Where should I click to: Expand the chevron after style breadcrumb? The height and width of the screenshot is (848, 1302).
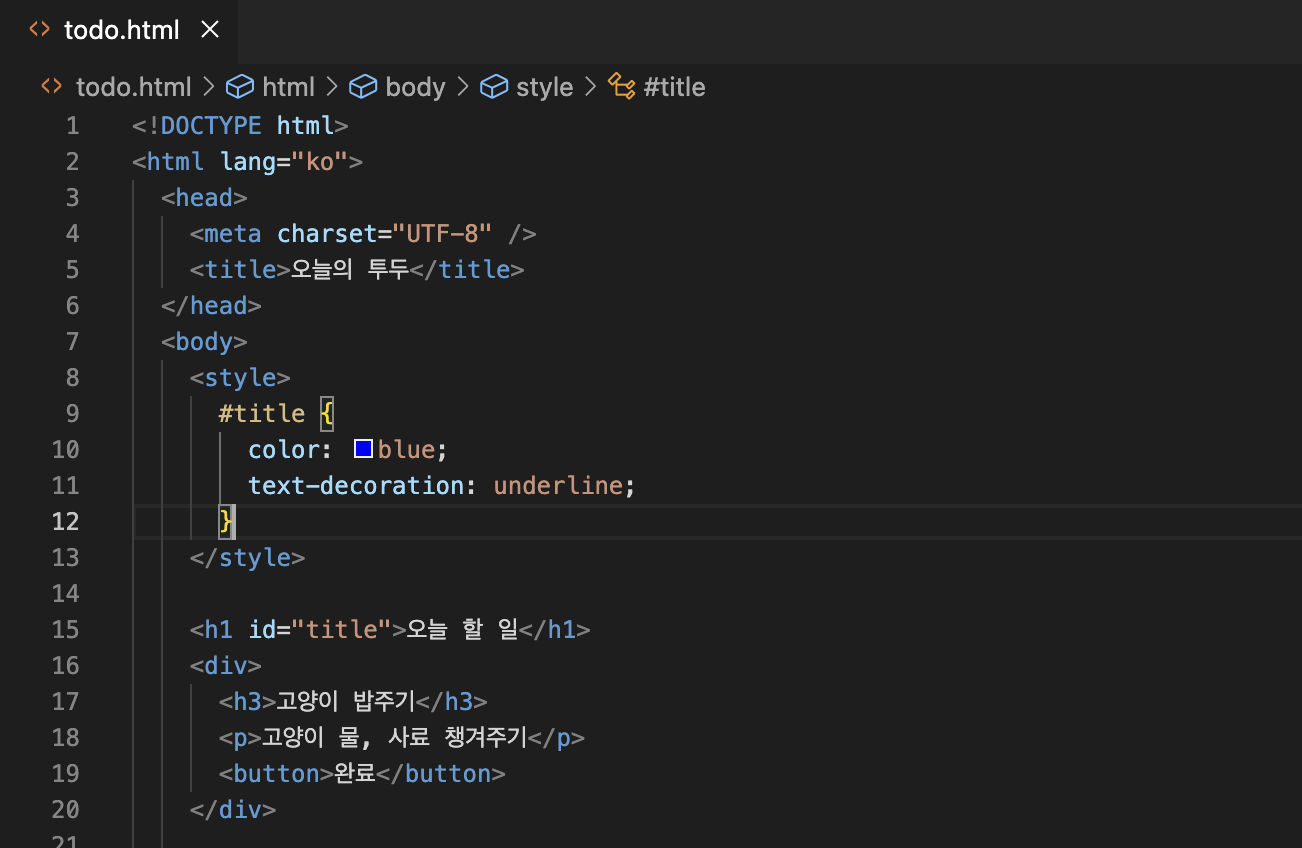[590, 87]
